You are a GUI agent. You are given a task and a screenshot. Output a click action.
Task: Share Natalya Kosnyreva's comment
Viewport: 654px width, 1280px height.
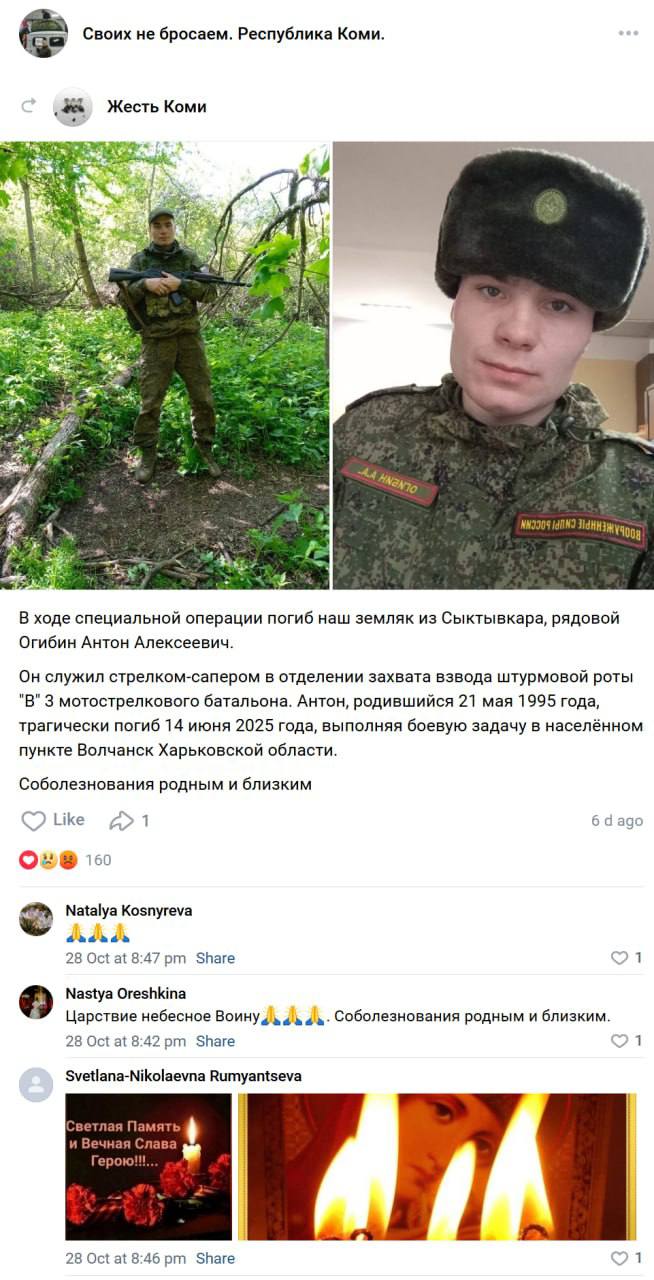[x=215, y=958]
